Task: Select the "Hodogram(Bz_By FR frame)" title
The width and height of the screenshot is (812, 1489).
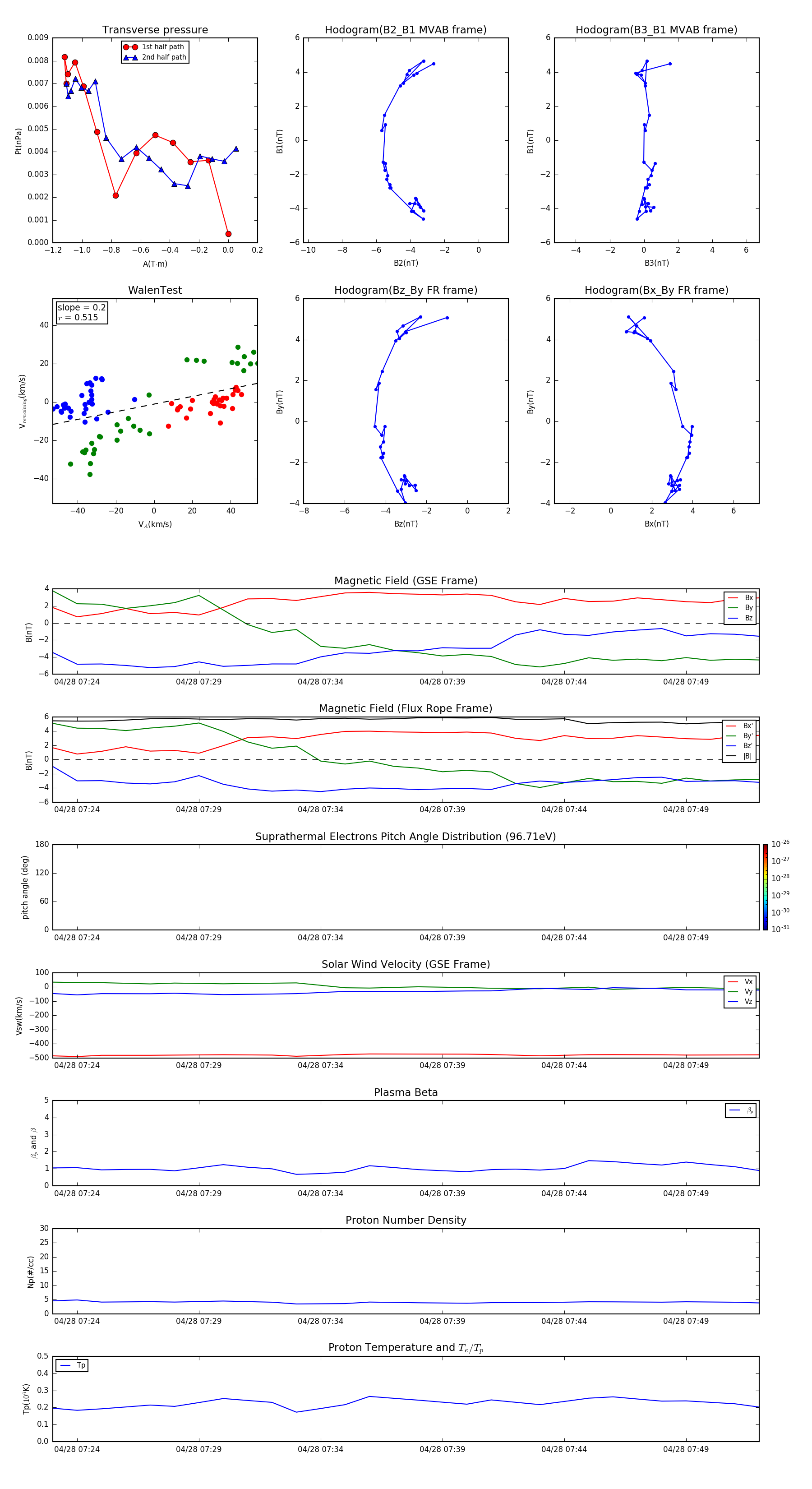Action: click(x=406, y=290)
